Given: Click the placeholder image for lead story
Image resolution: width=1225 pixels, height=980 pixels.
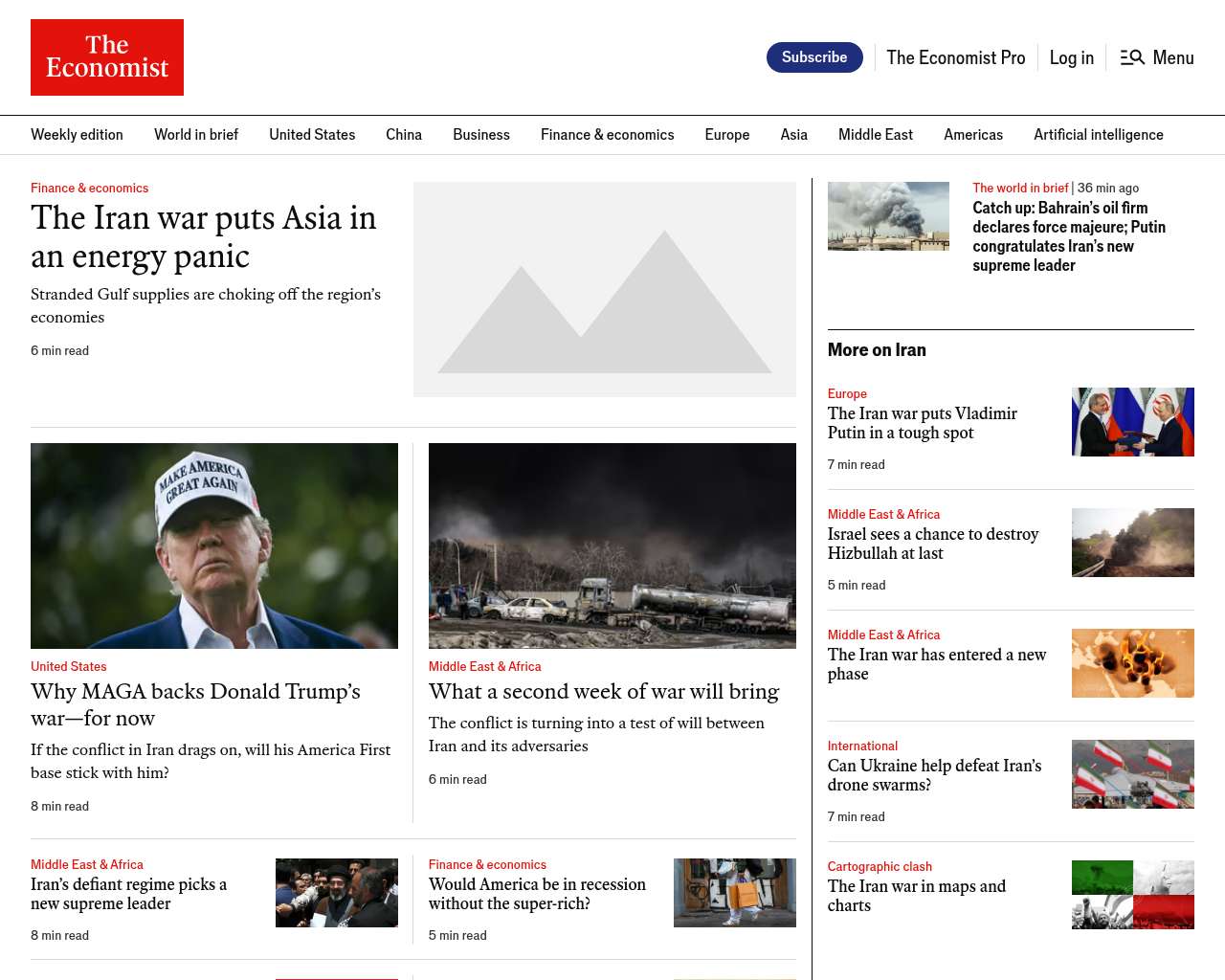Looking at the screenshot, I should (x=605, y=289).
